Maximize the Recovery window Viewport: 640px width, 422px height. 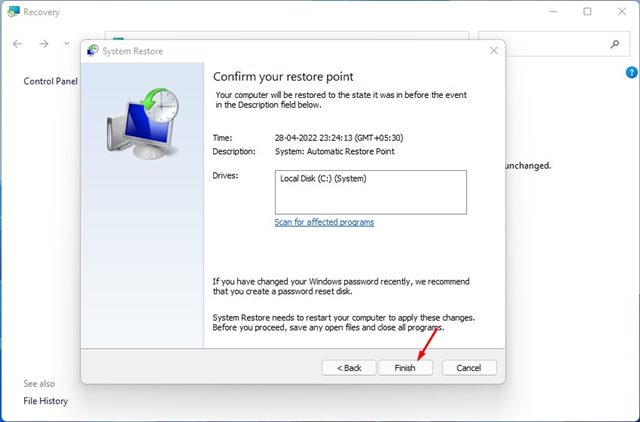tap(587, 12)
